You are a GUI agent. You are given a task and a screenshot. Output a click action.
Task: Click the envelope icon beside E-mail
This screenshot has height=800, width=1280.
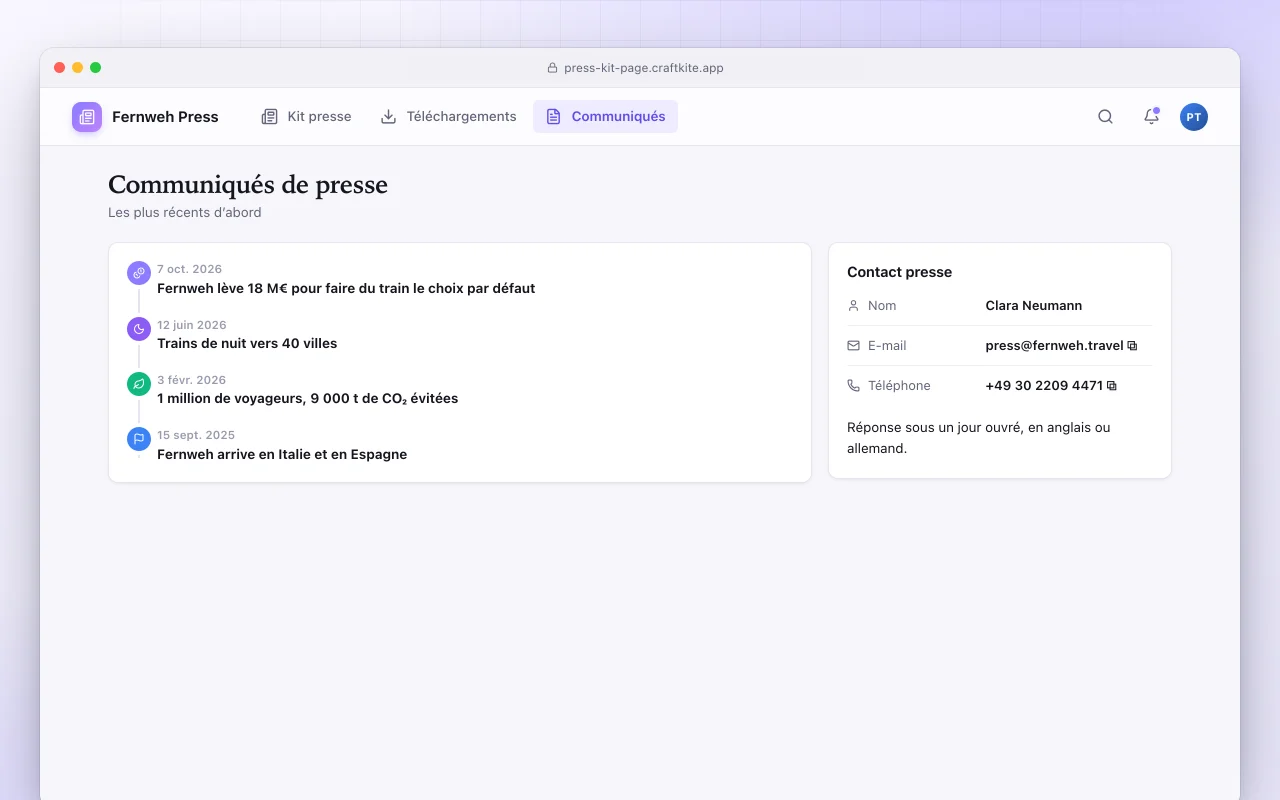(x=853, y=346)
